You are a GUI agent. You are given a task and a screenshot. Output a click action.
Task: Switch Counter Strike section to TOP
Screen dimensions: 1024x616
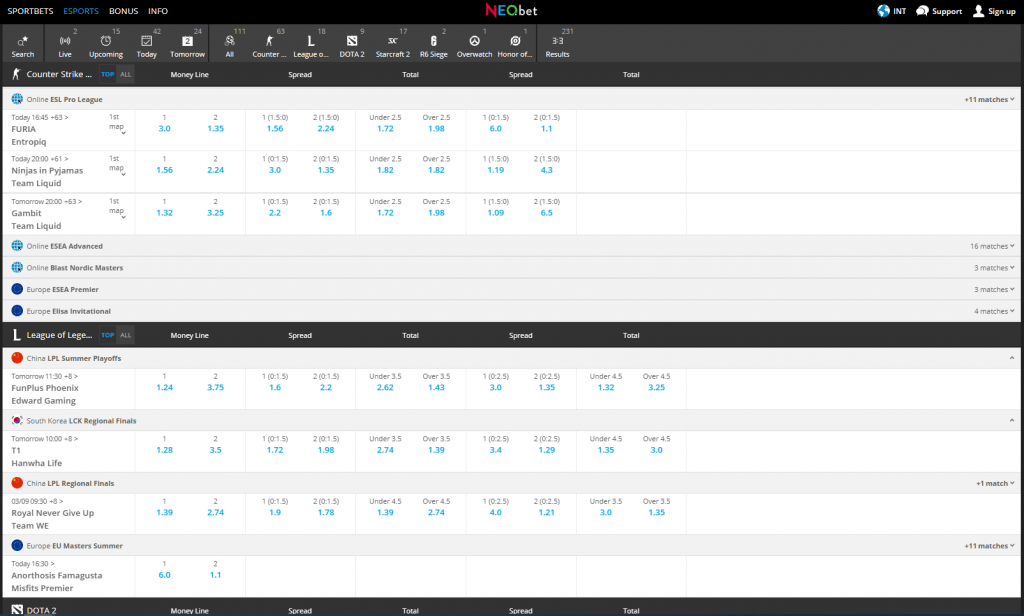click(108, 74)
